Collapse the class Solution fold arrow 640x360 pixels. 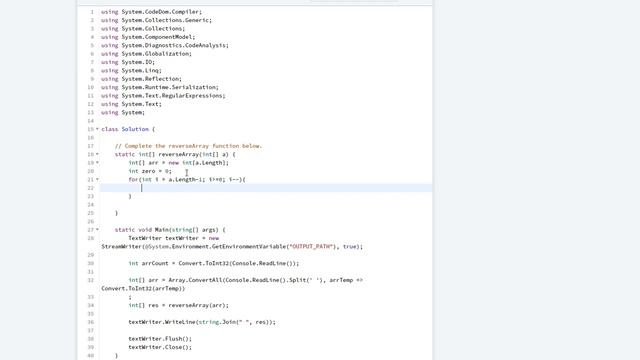(x=97, y=129)
